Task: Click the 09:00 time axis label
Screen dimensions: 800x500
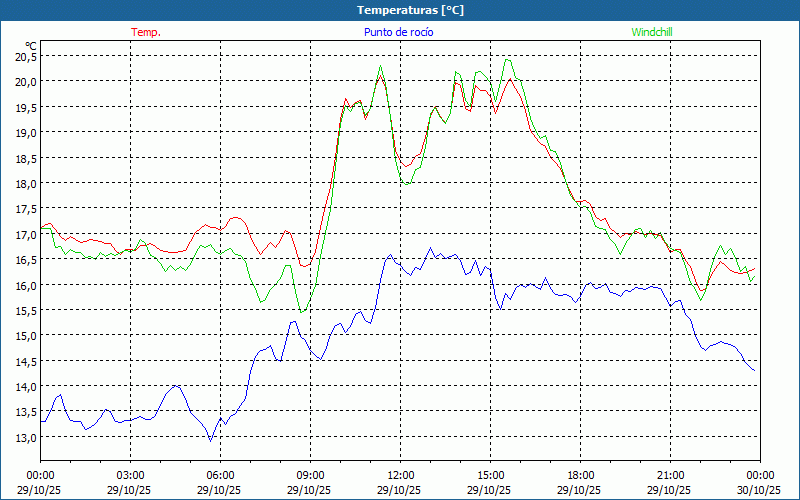Action: point(310,475)
